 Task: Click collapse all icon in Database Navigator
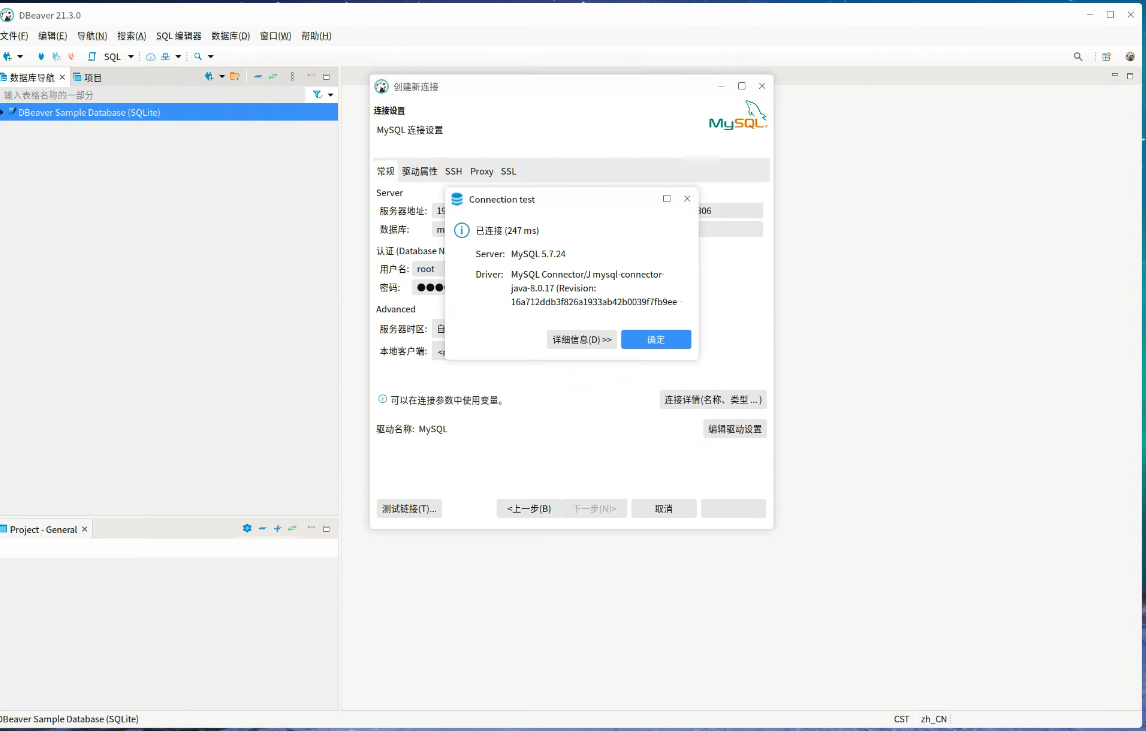(257, 76)
